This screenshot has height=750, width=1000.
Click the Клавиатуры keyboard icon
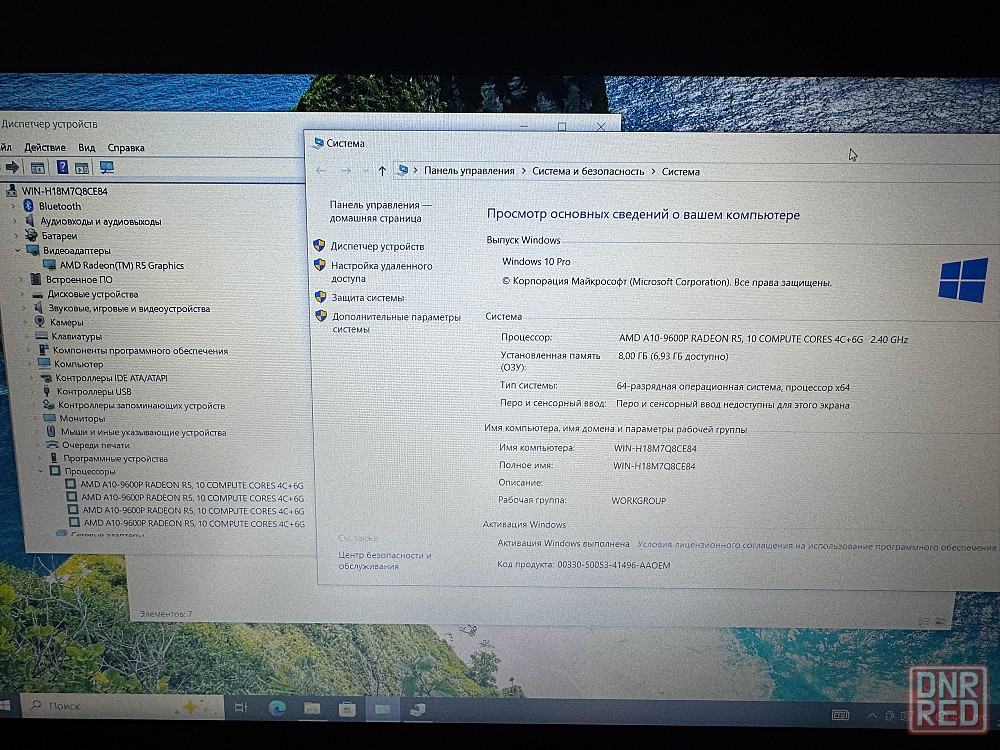(x=41, y=336)
